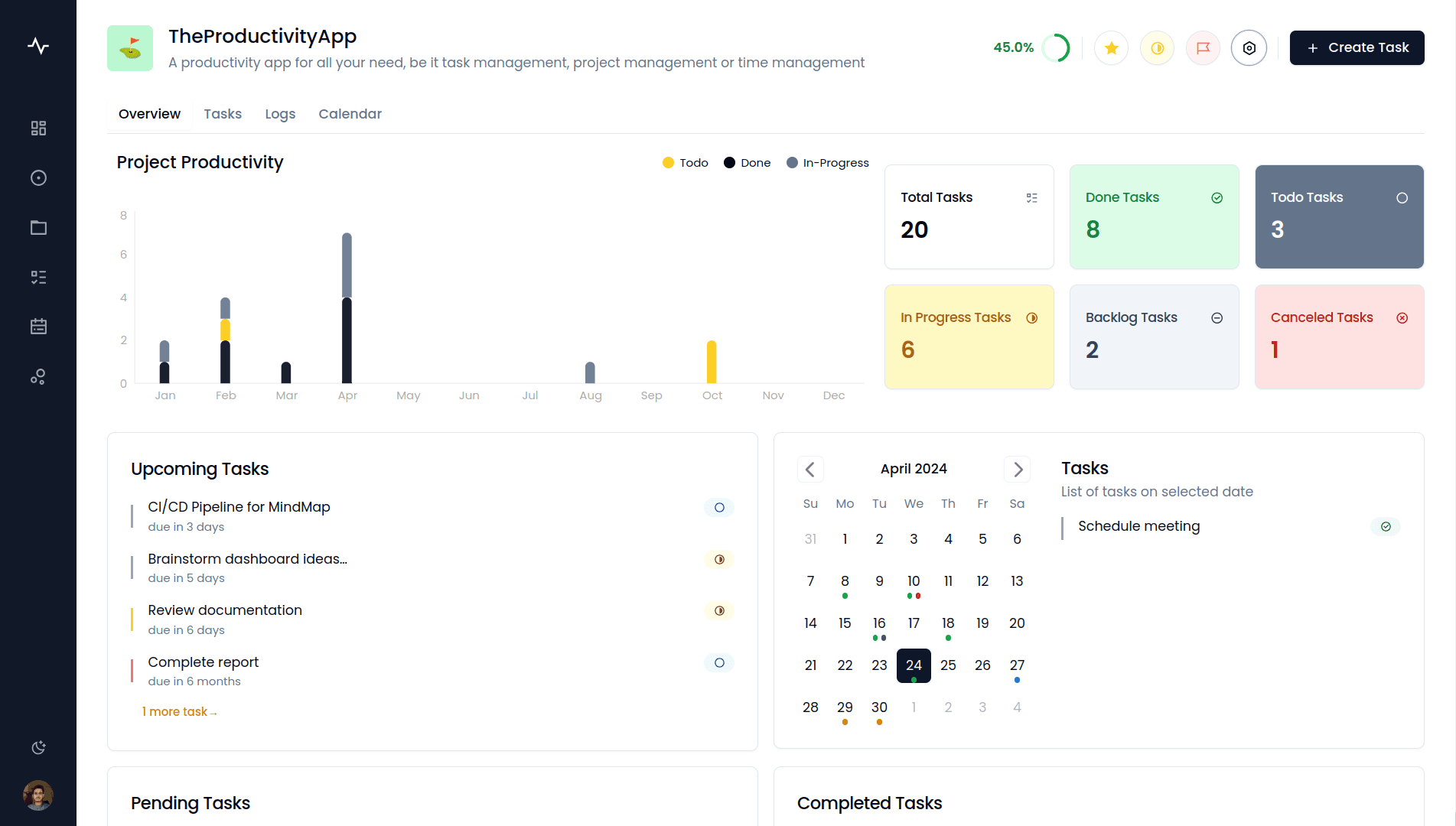Click the red flag icon in header
The height and width of the screenshot is (826, 1456).
coord(1203,47)
